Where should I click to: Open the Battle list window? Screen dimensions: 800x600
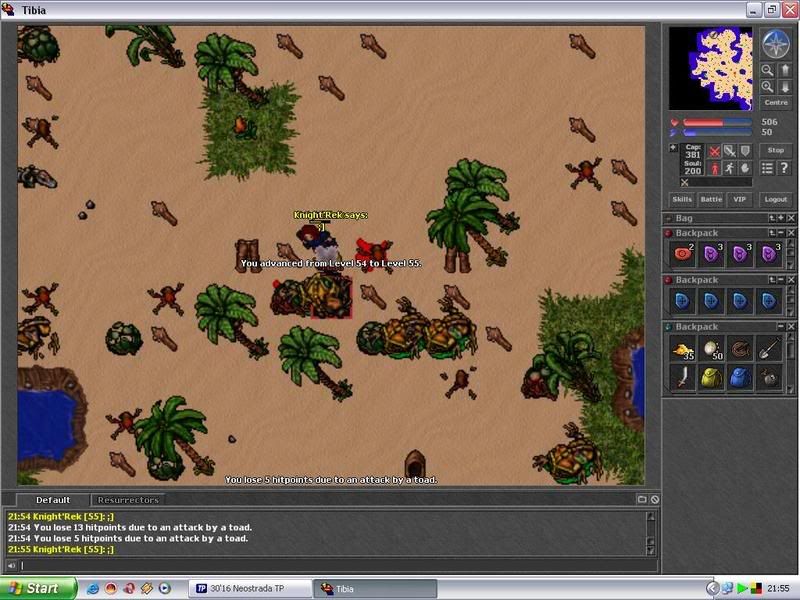click(x=711, y=199)
